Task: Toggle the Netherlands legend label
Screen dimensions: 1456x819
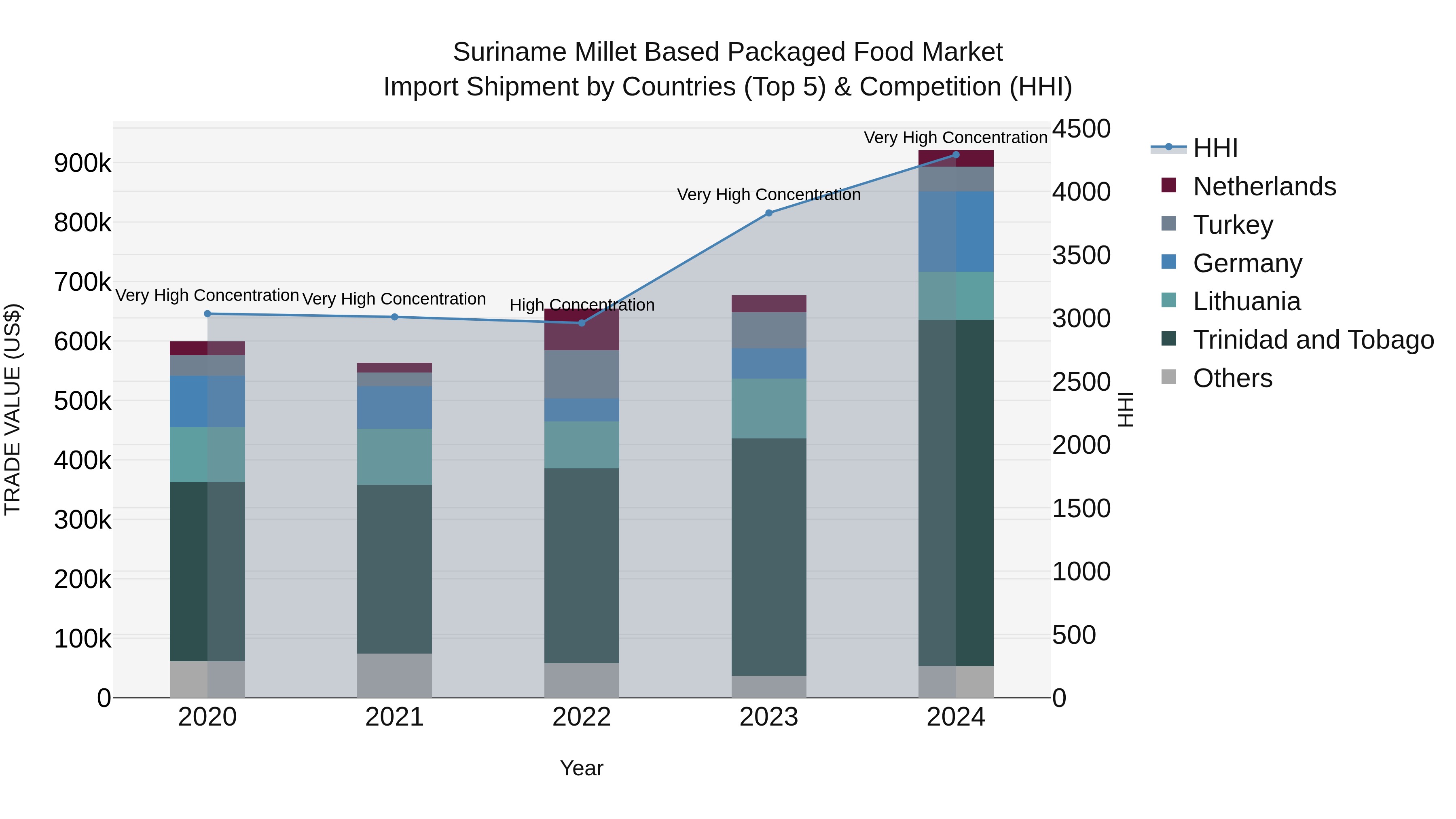Action: [1265, 186]
